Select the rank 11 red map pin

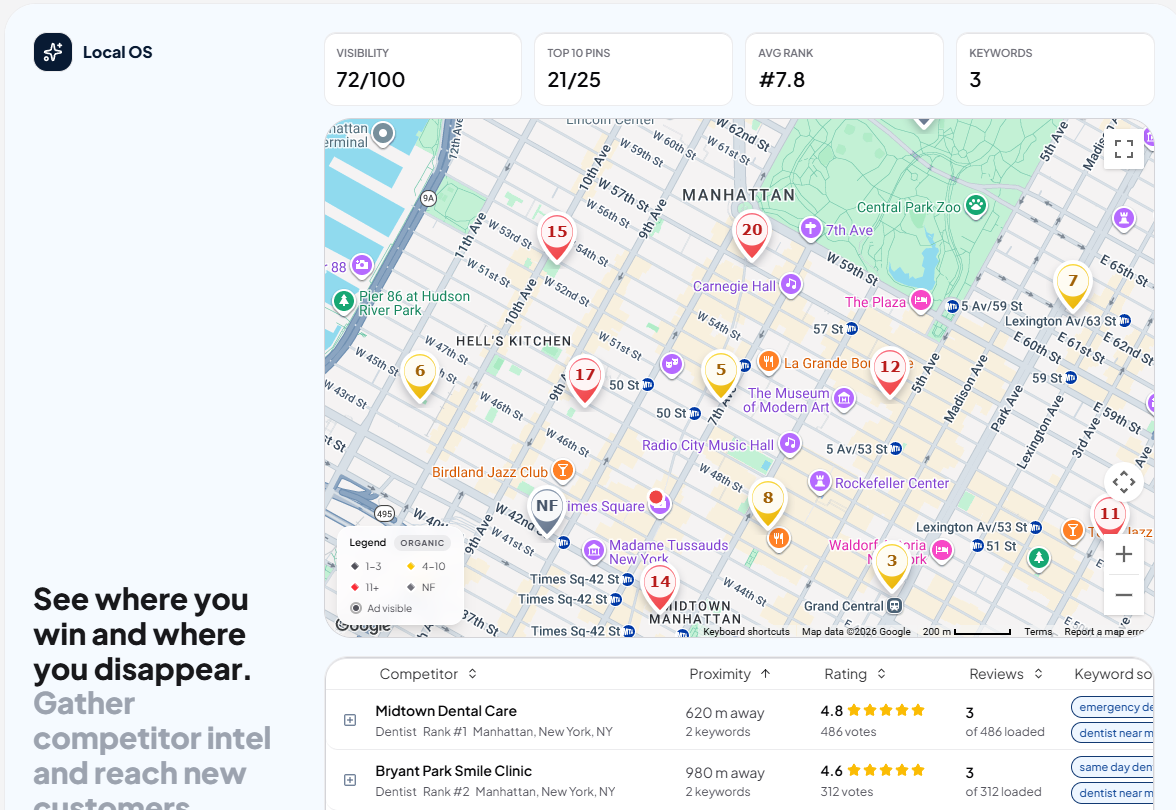1110,516
